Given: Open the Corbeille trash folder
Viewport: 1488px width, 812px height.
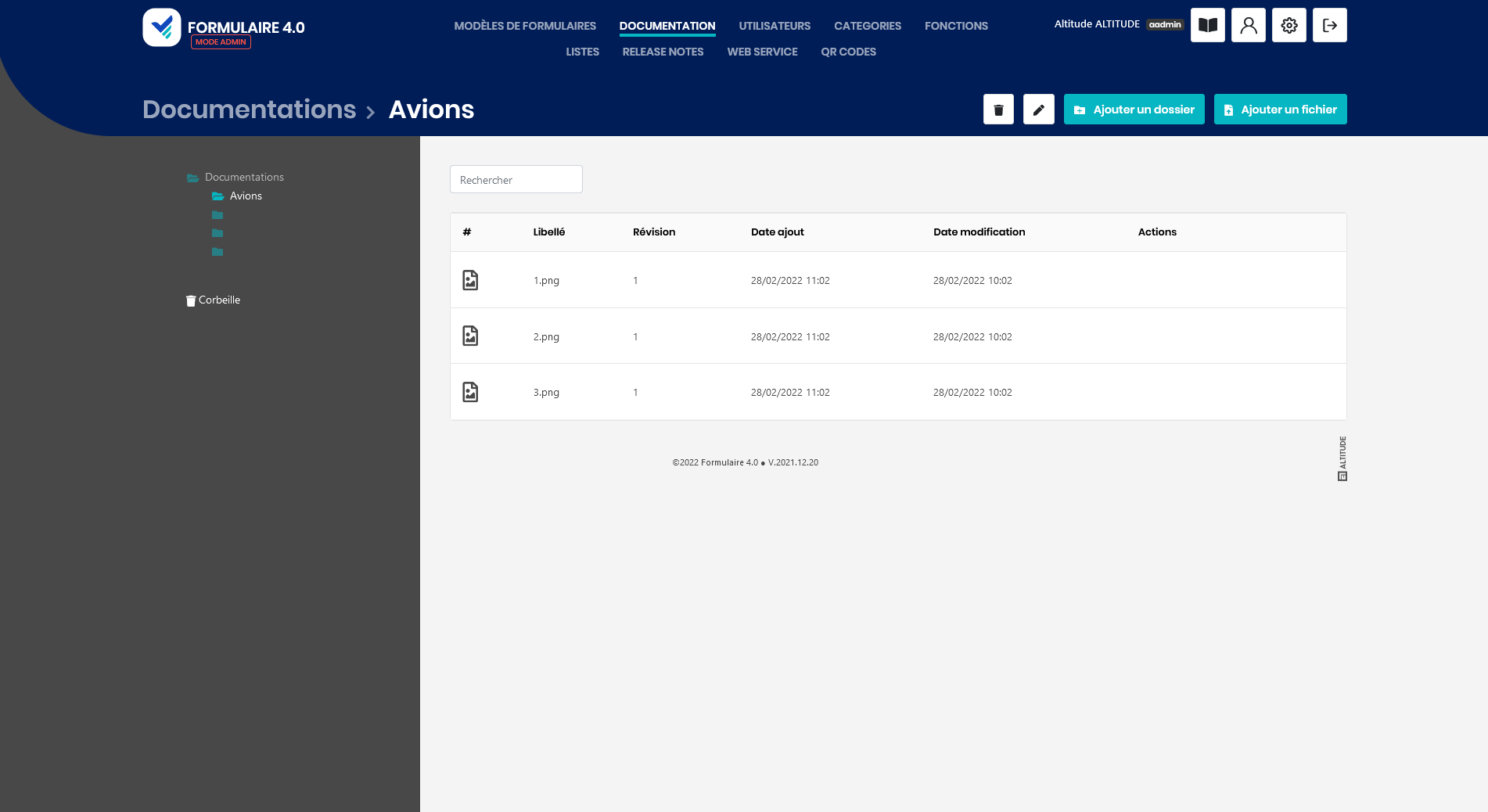Looking at the screenshot, I should click(218, 300).
